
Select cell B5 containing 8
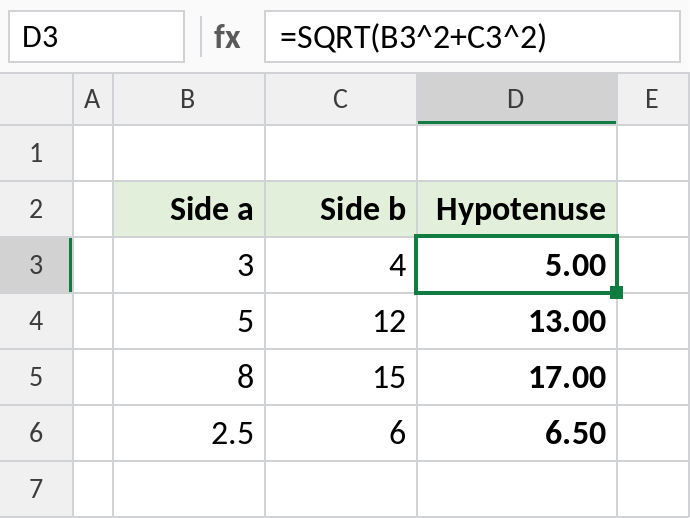(x=189, y=377)
